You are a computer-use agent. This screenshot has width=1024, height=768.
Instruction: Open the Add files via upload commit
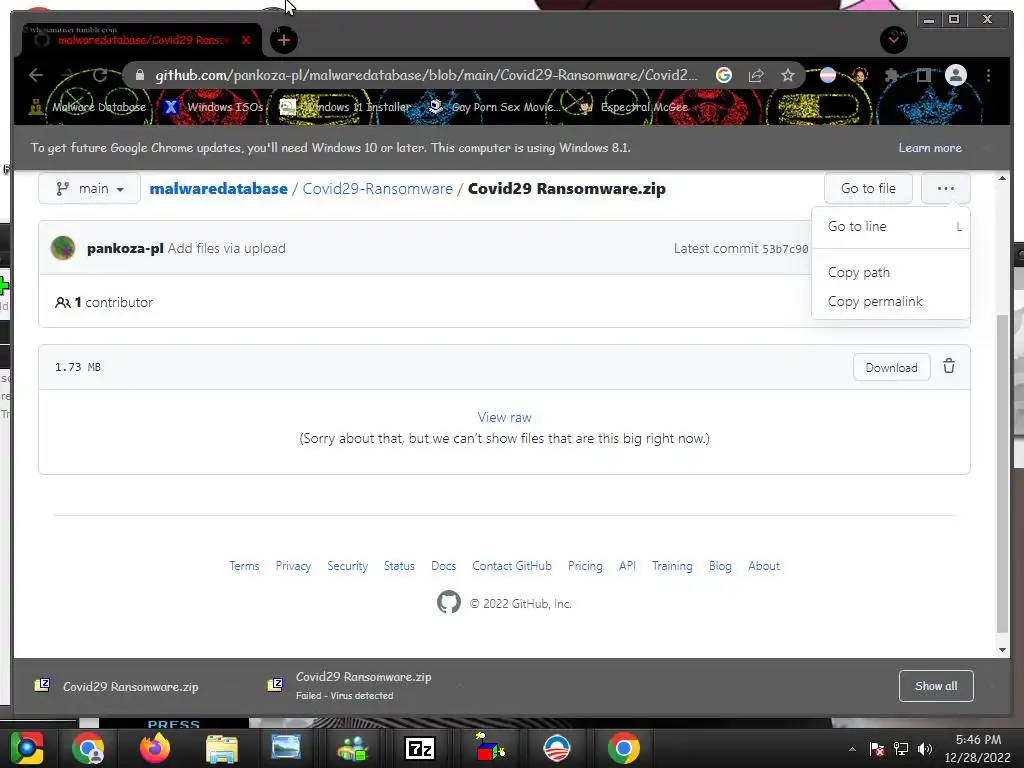click(x=227, y=248)
